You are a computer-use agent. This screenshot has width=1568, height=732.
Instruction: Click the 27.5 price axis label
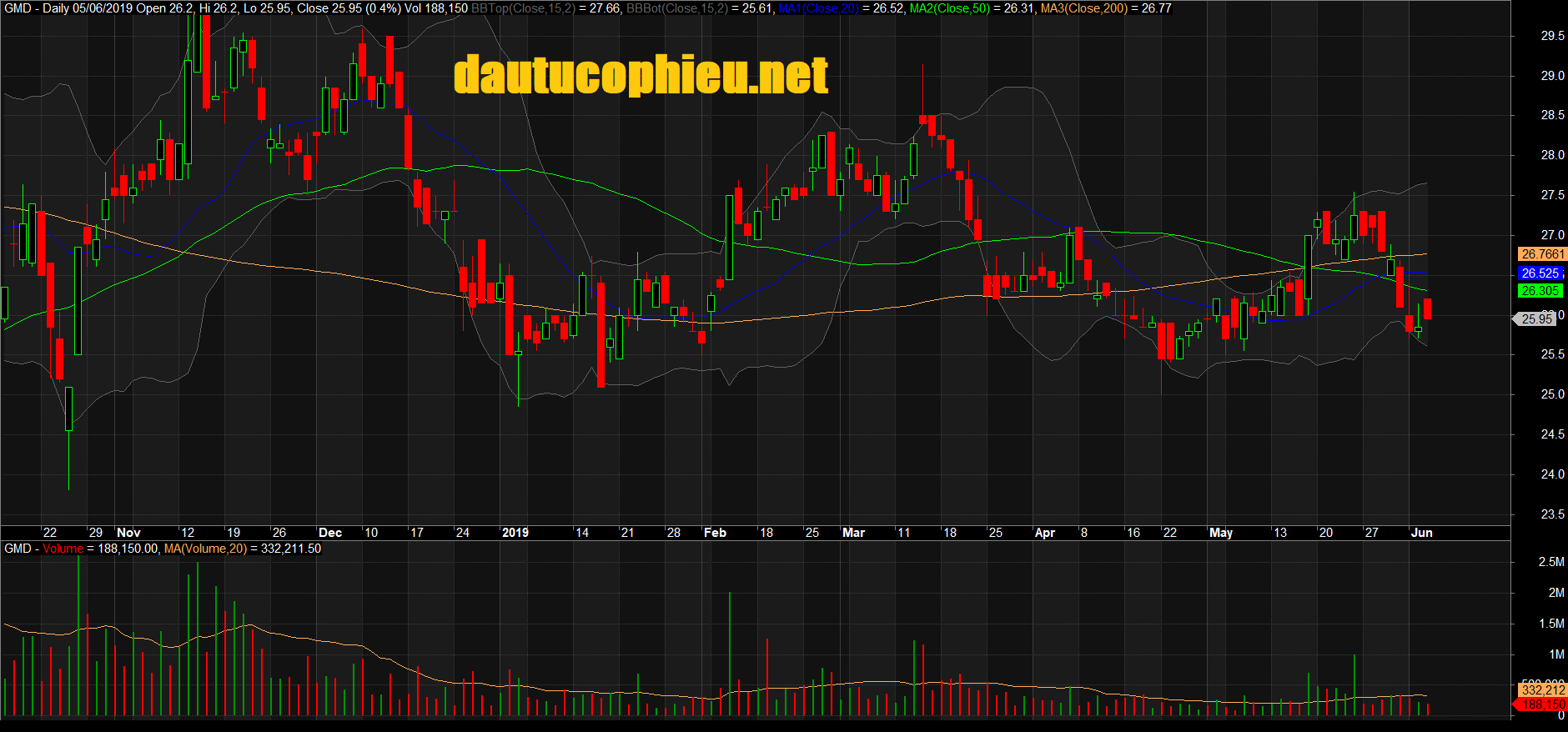(1552, 195)
